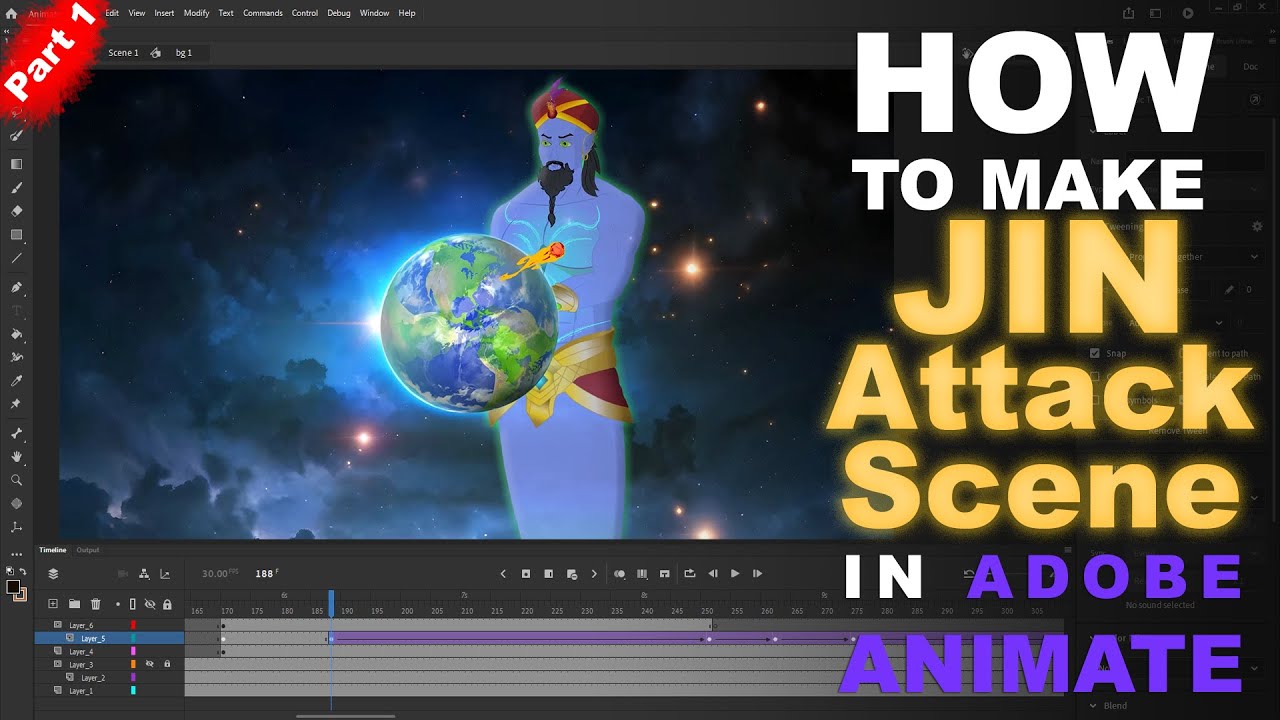Click the current frame number 188

click(x=264, y=574)
